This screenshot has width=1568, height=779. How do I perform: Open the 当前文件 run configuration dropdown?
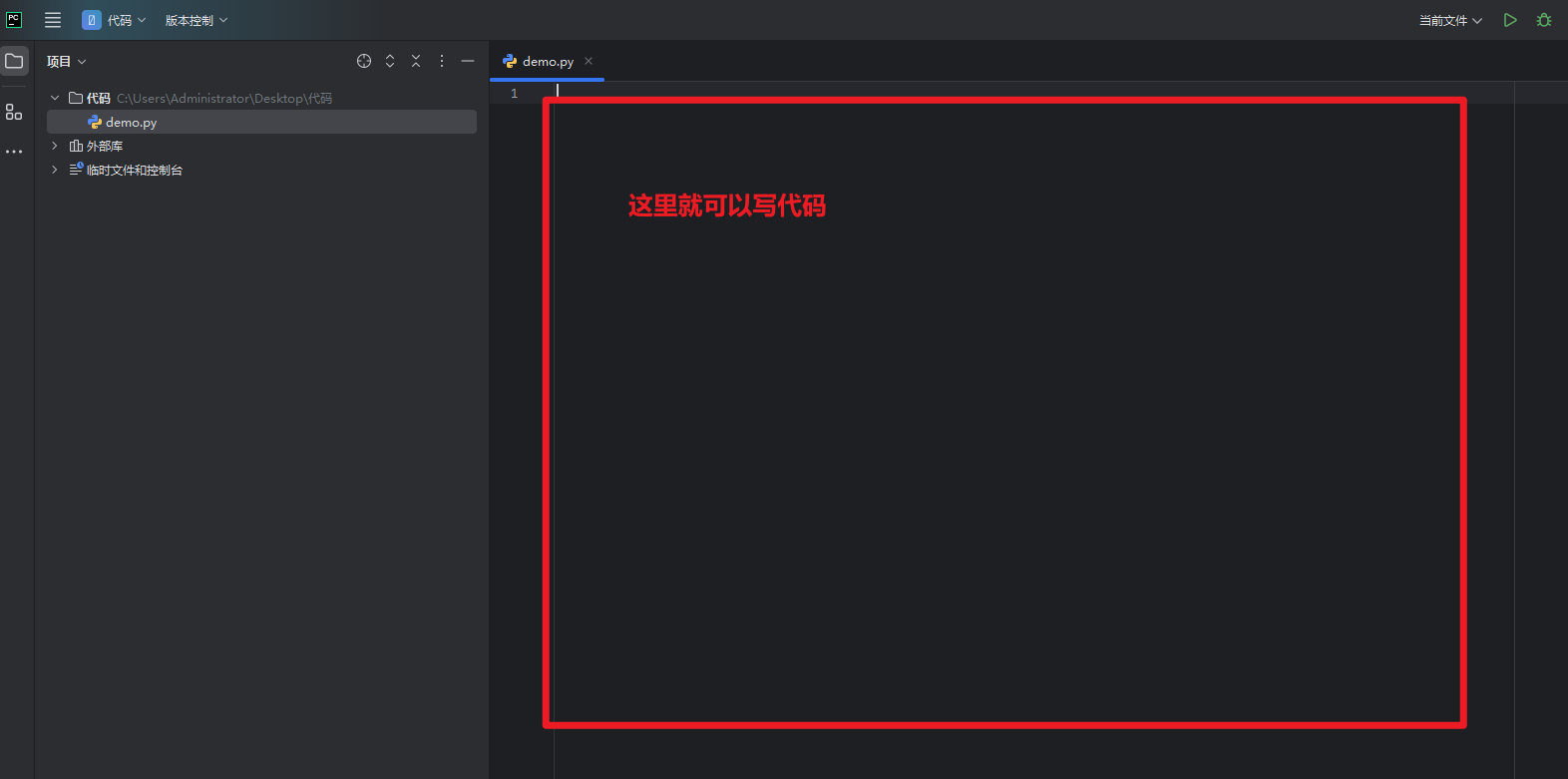coord(1450,20)
